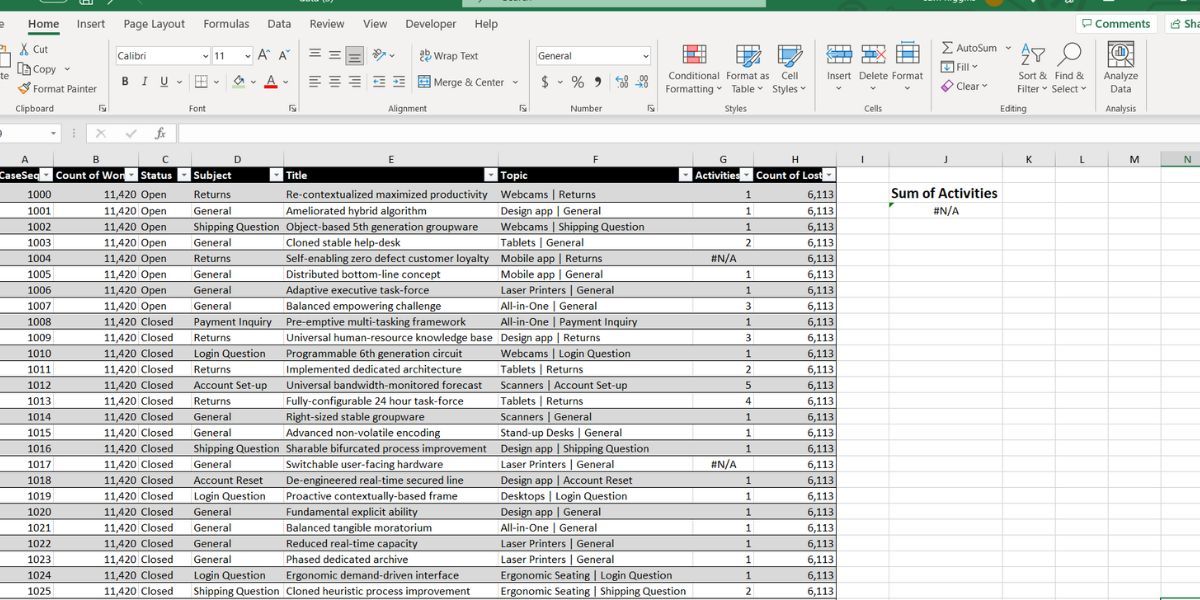The width and height of the screenshot is (1200, 600).
Task: Open Sort & Filter menu
Action: click(x=1033, y=68)
